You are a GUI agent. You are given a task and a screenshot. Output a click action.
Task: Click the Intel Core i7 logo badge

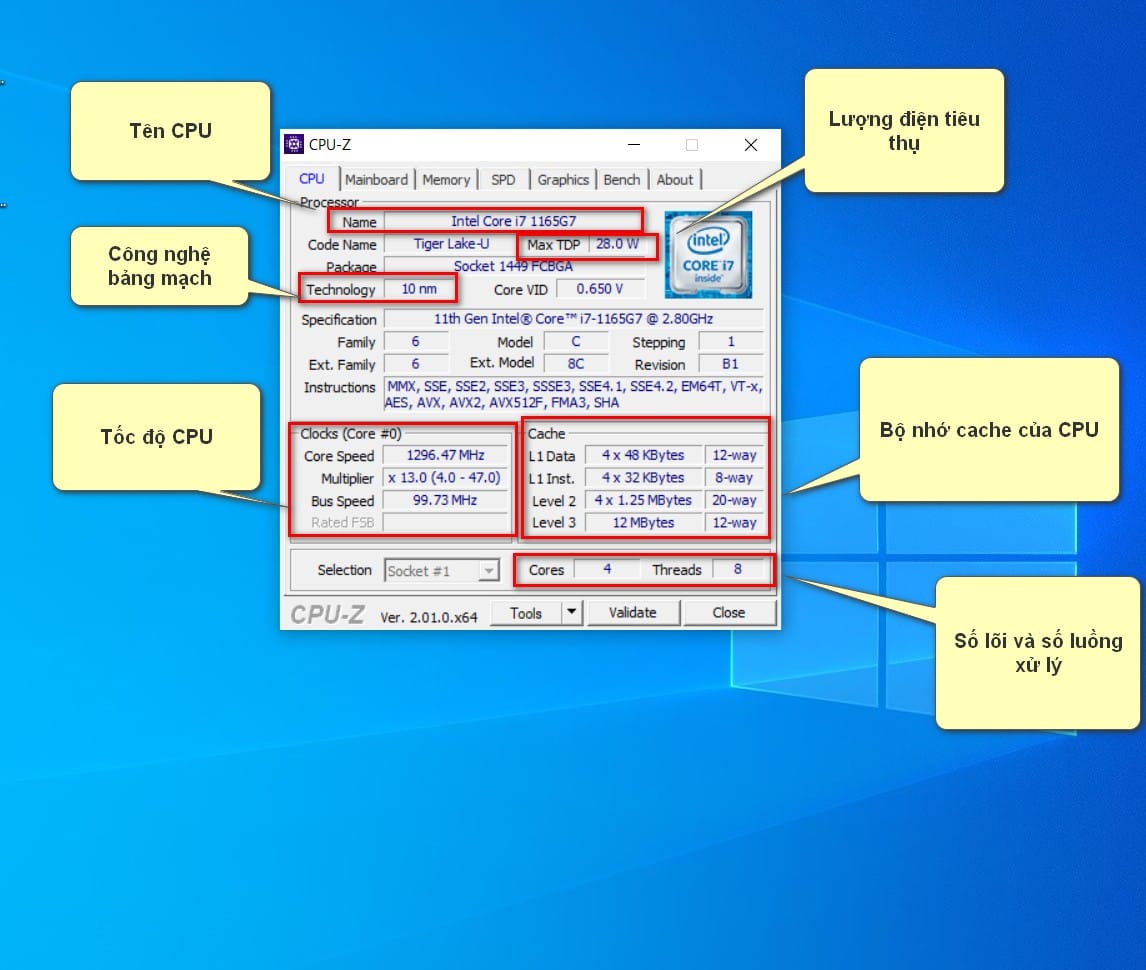707,254
